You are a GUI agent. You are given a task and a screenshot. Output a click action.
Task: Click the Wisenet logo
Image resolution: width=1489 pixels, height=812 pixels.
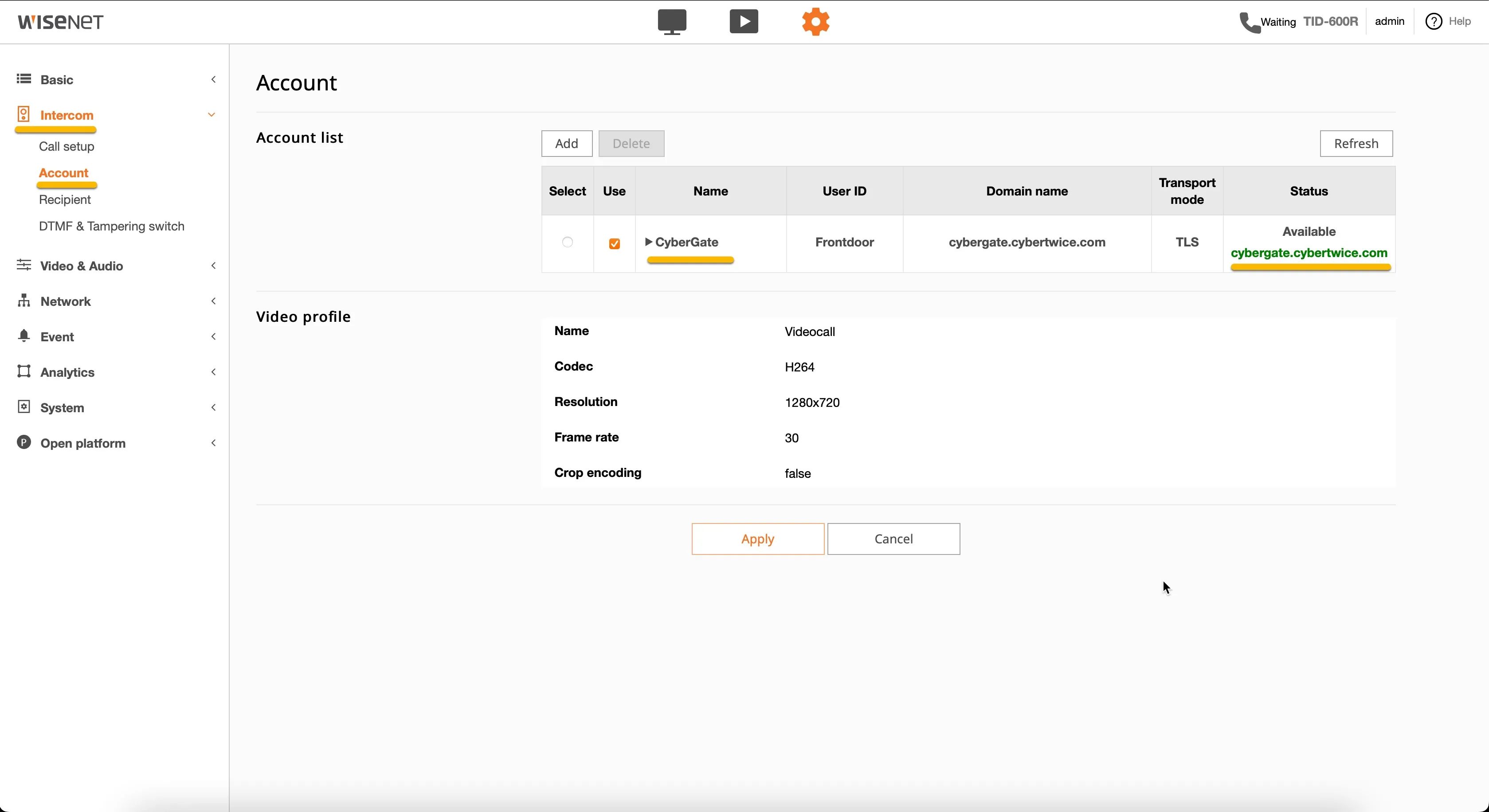pos(60,22)
